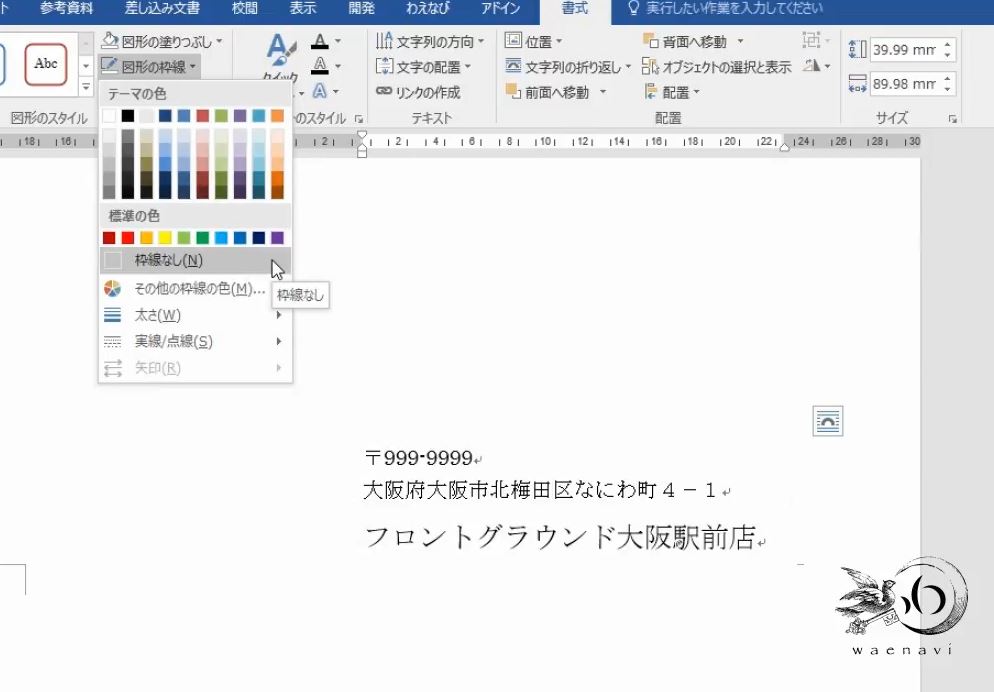
Task: Switch to the 参考資料 tab
Action: pos(67,9)
